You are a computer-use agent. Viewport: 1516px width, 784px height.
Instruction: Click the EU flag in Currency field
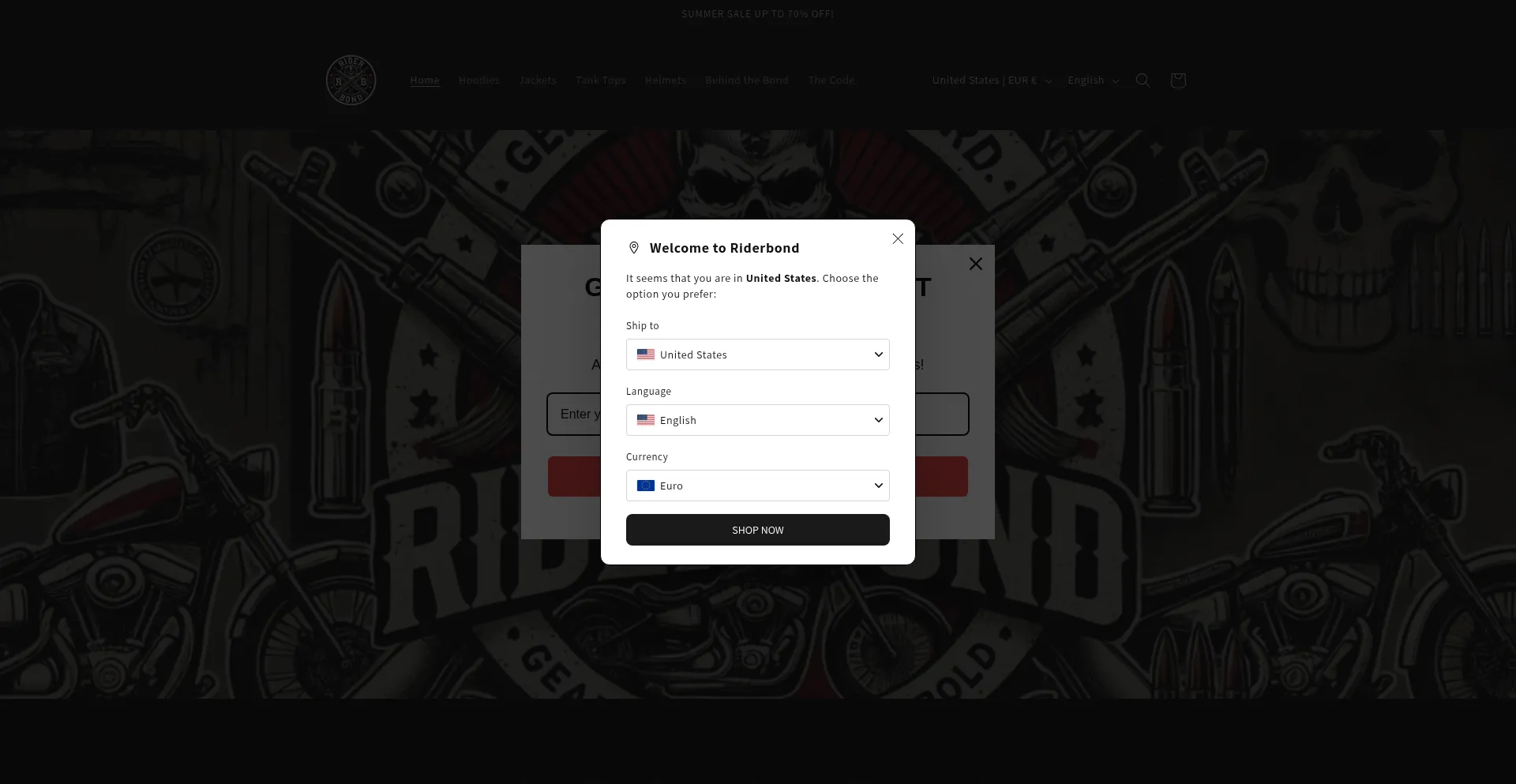(x=646, y=486)
